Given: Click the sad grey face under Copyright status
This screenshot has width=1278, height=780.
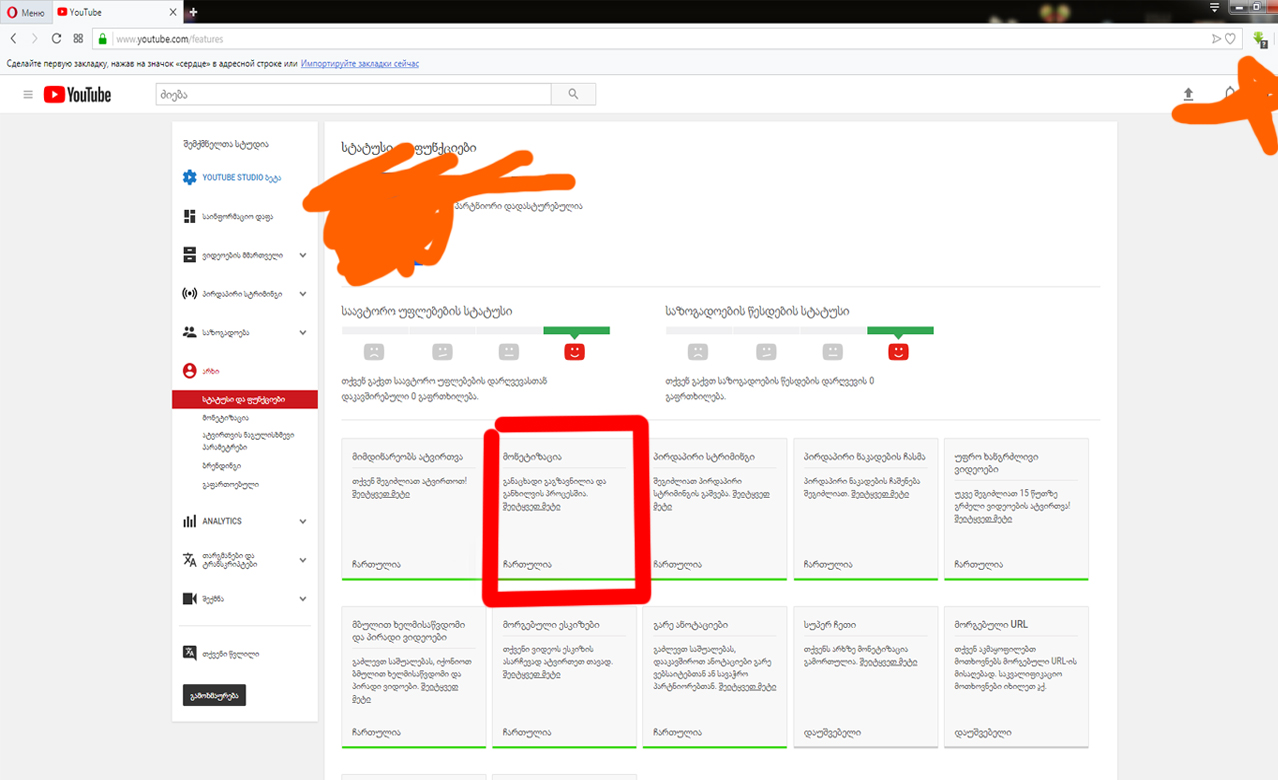Looking at the screenshot, I should [373, 352].
